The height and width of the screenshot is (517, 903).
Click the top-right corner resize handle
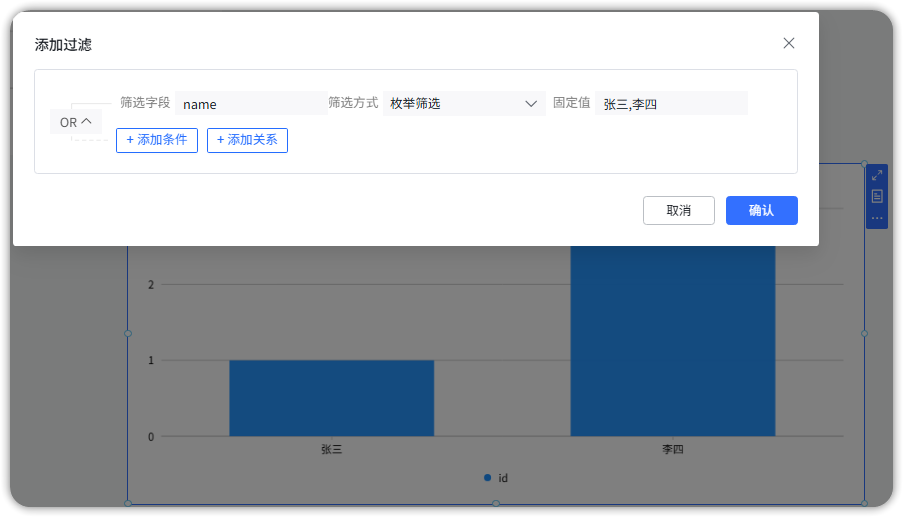coord(865,163)
